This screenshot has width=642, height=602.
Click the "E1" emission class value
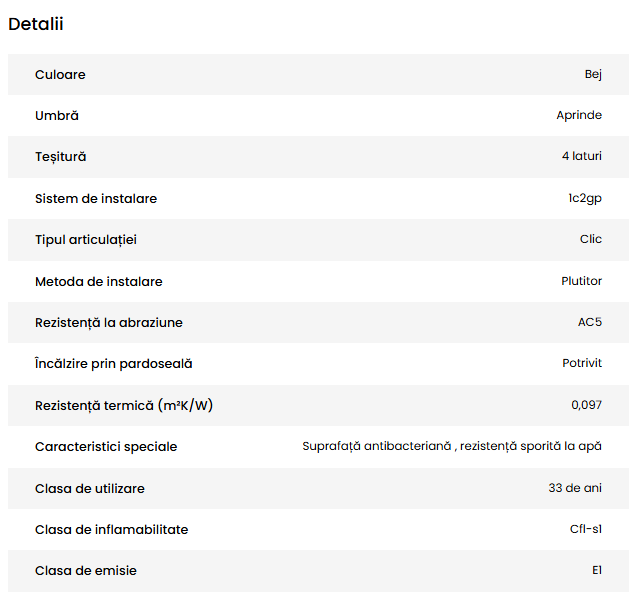coord(596,570)
